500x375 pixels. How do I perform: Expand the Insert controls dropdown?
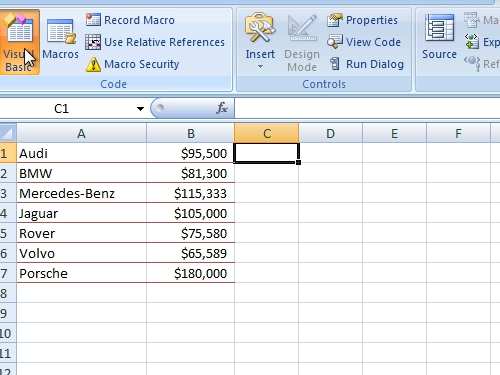(x=260, y=42)
